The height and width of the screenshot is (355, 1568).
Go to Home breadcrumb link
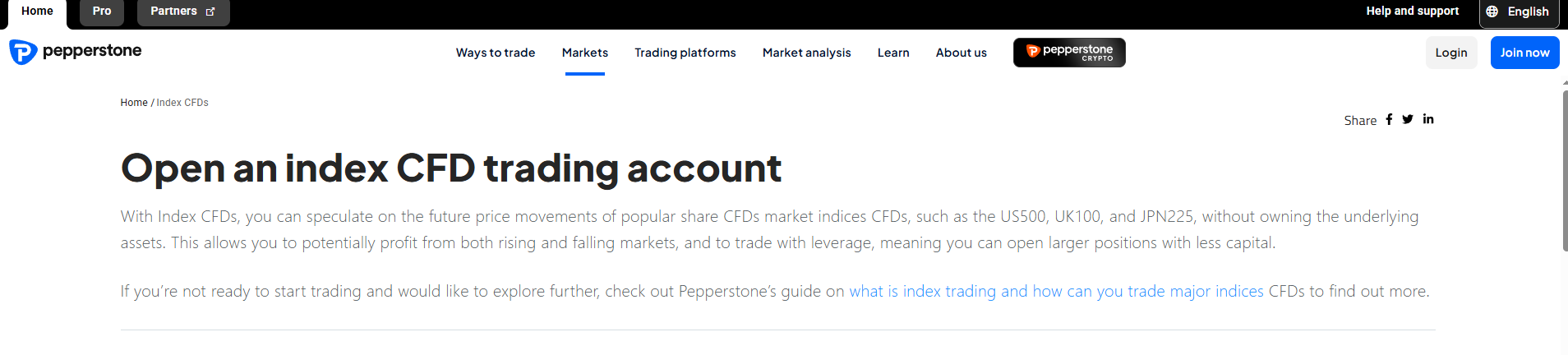coord(134,103)
